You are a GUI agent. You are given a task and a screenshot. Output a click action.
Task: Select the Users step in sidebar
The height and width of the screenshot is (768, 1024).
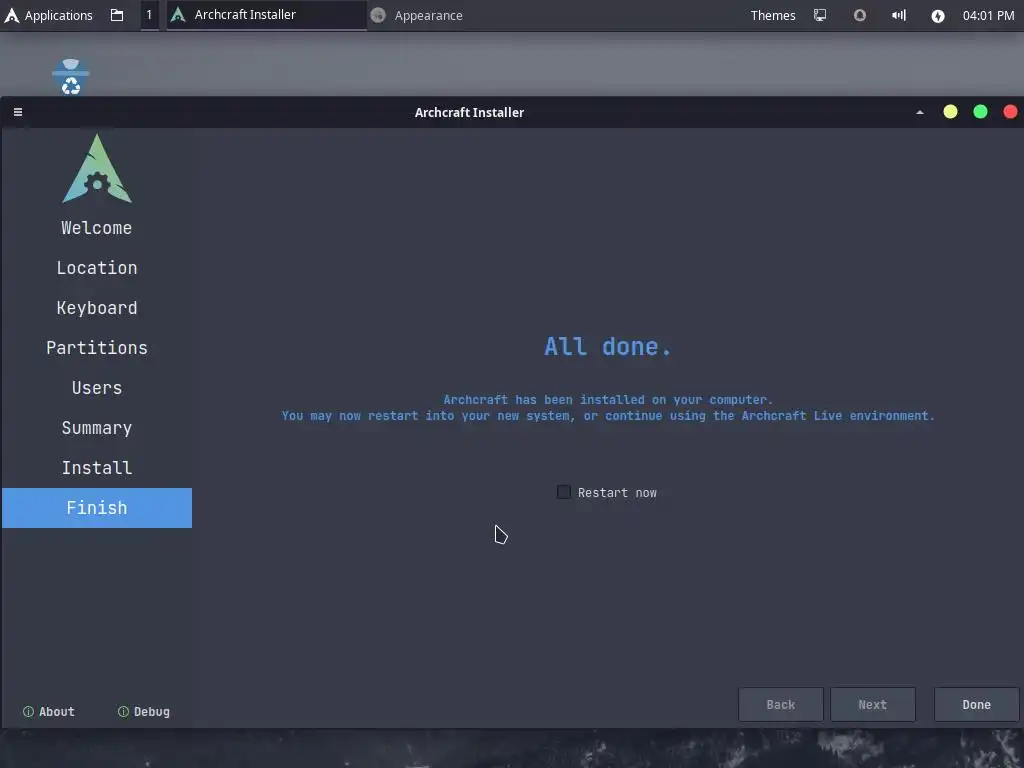[97, 388]
